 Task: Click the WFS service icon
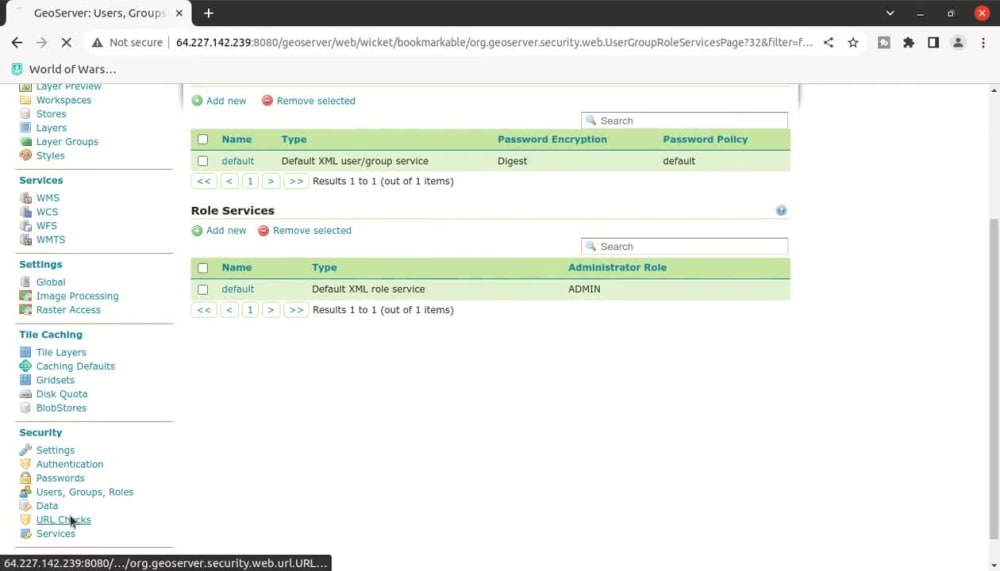pyautogui.click(x=26, y=226)
